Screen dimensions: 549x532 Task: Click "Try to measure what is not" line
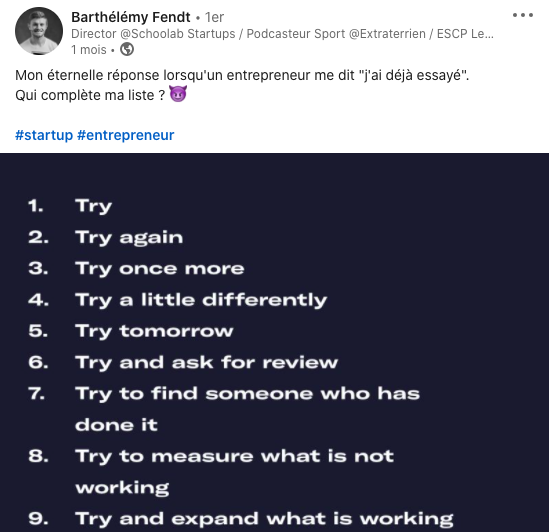[x=235, y=456]
